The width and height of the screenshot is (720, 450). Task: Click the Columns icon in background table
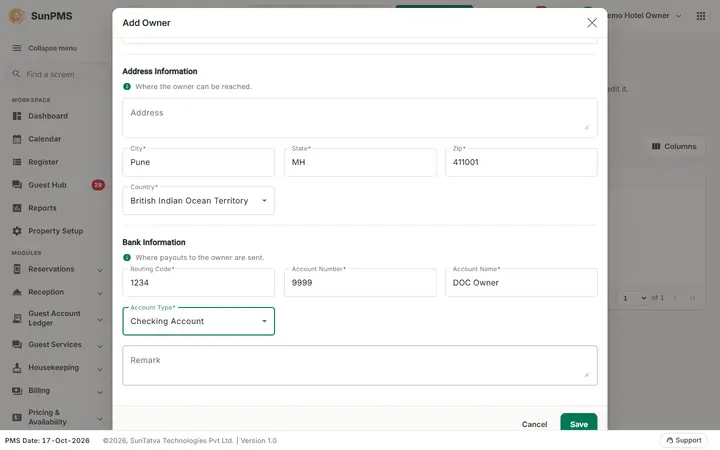click(x=656, y=146)
